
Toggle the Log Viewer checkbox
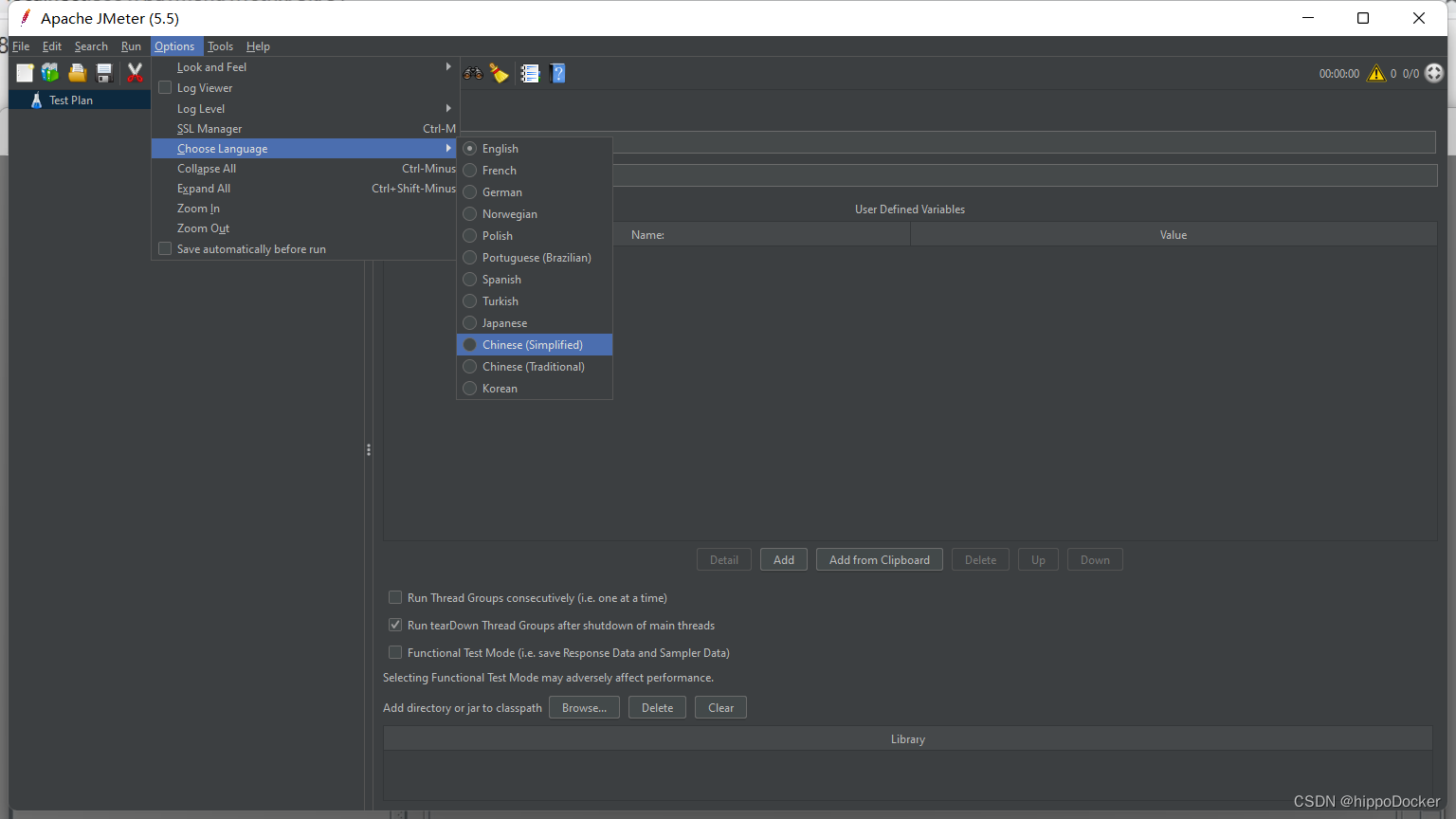pyautogui.click(x=165, y=88)
